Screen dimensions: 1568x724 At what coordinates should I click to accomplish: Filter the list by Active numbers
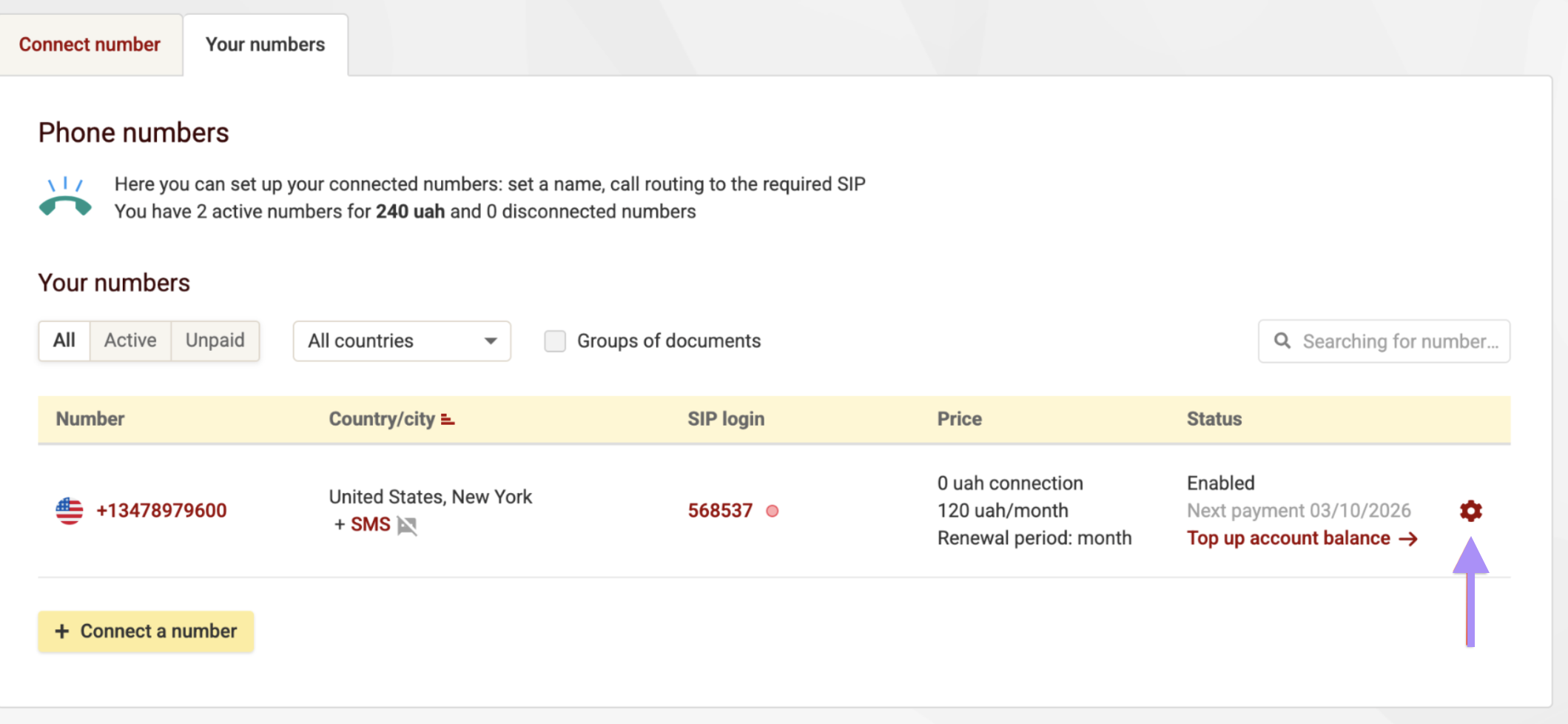click(x=130, y=341)
